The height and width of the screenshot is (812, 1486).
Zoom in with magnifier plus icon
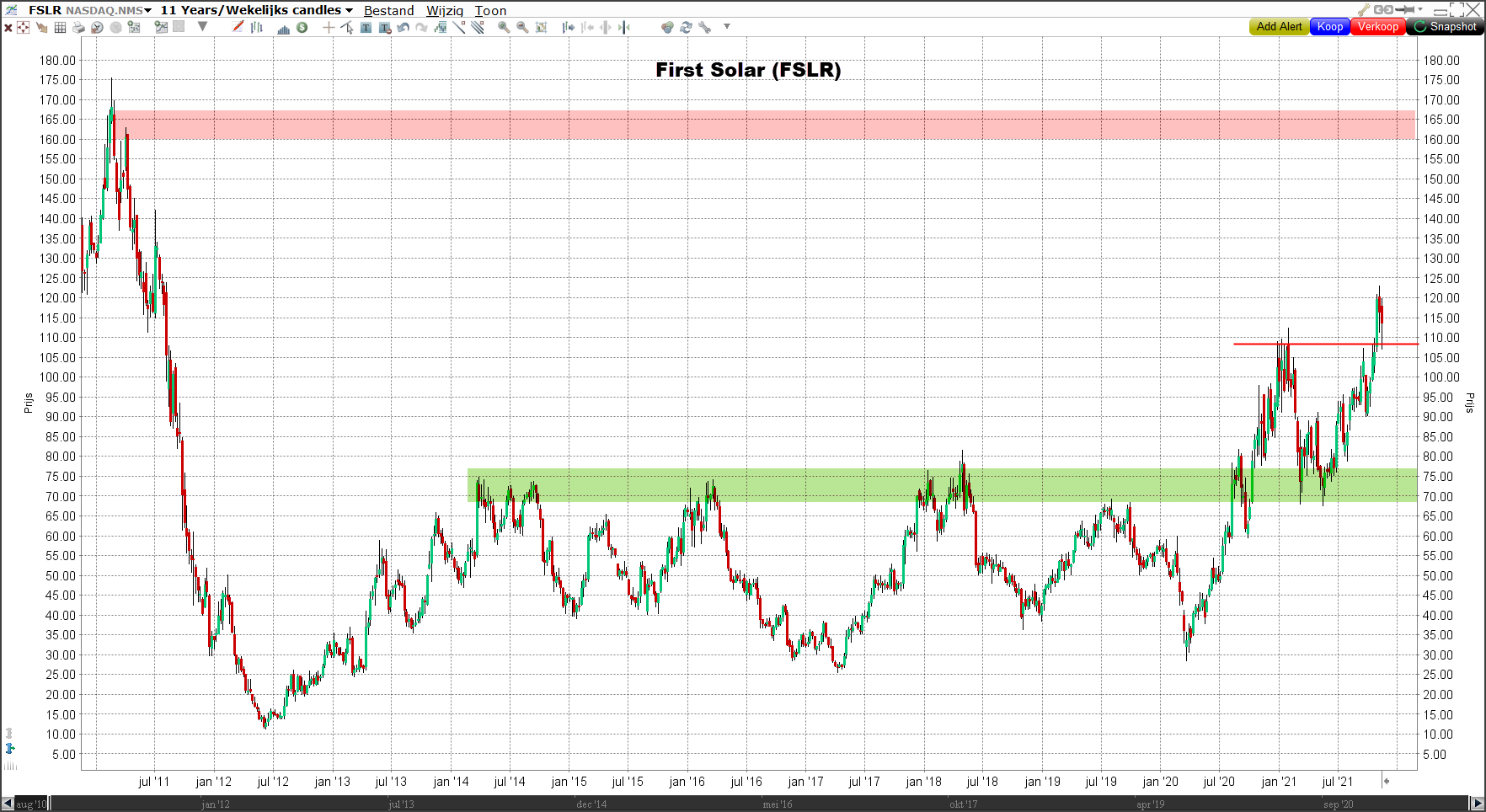coord(504,27)
